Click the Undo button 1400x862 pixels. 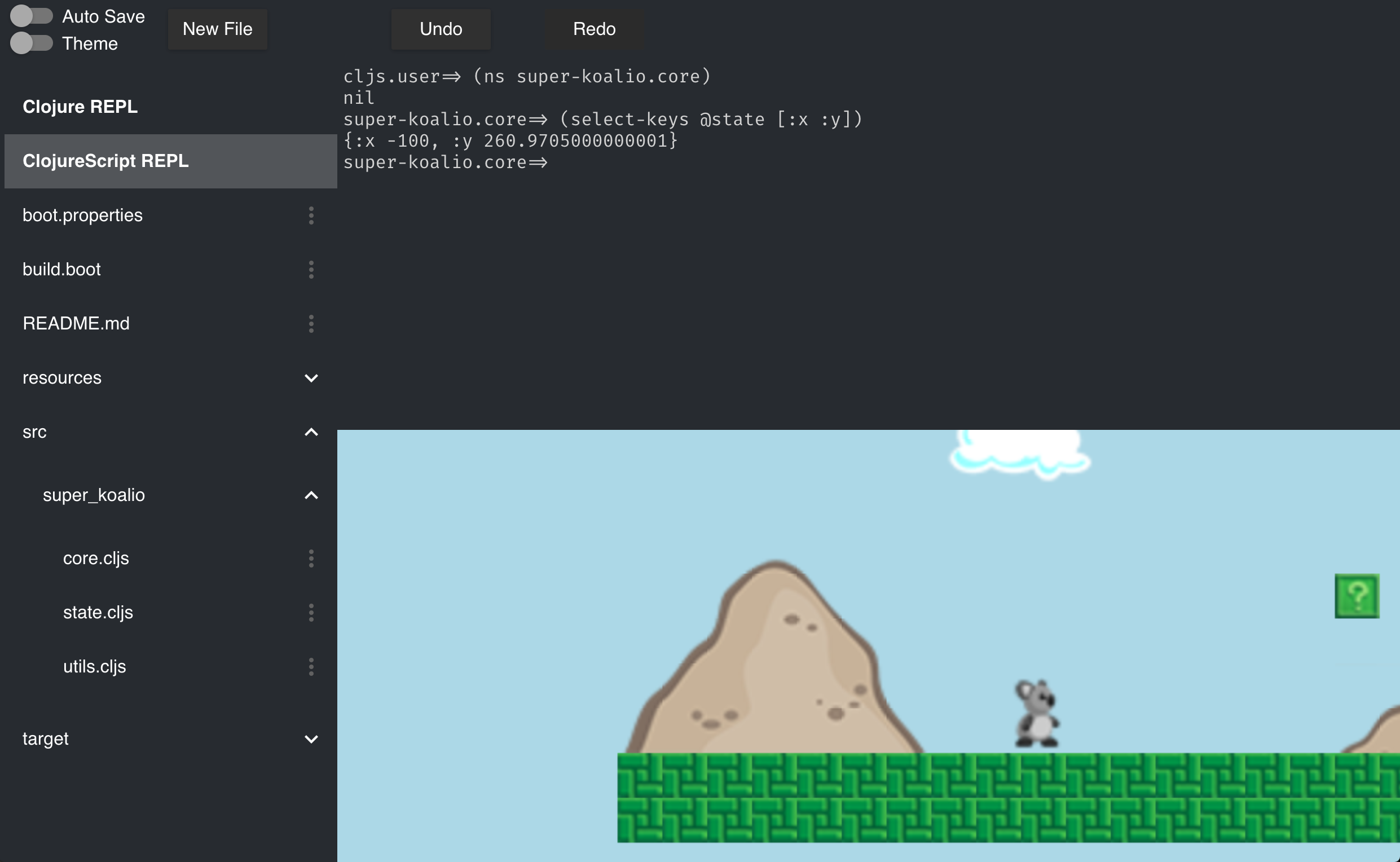(x=441, y=29)
